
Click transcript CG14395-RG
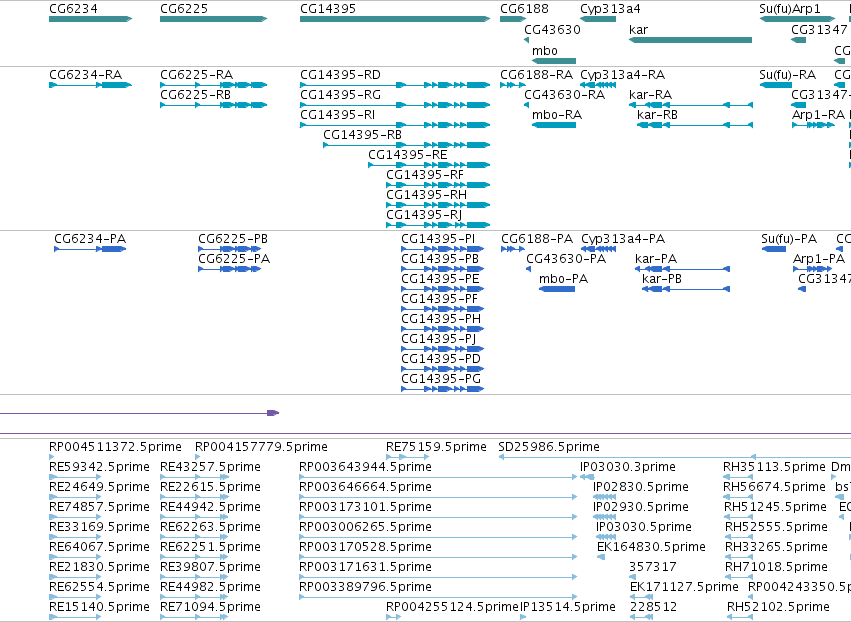point(340,94)
